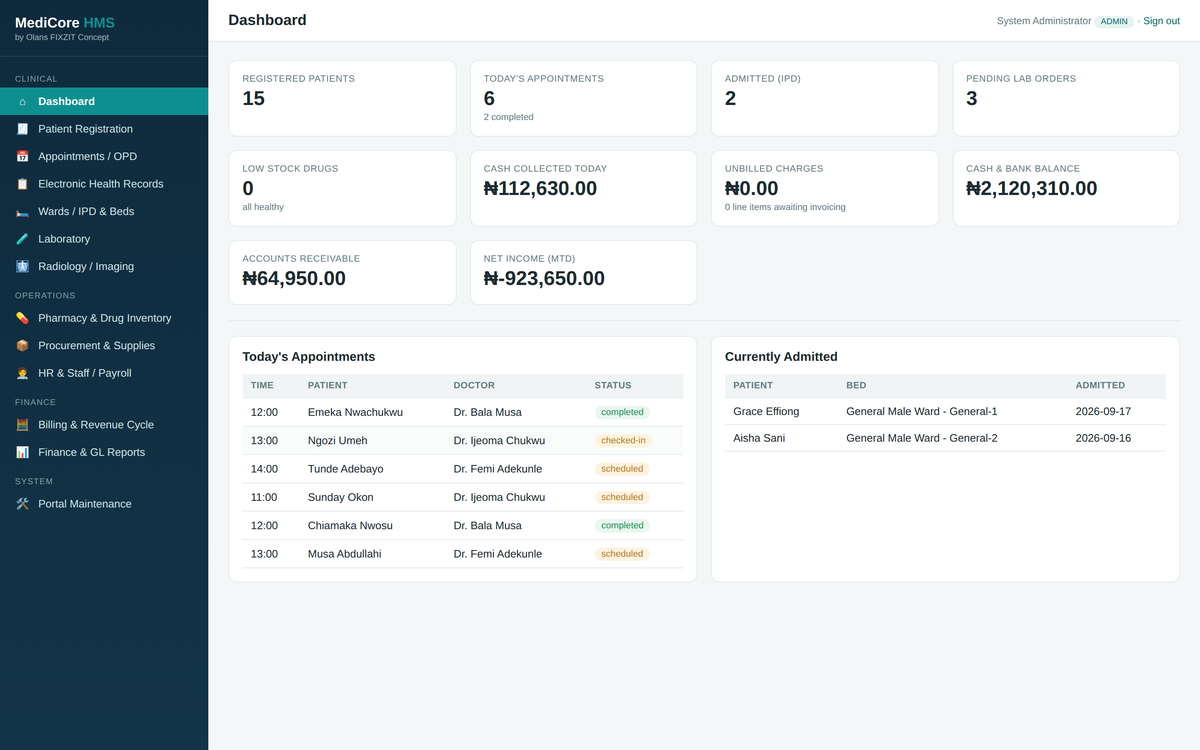Click General Male Ward - General-1 bed
This screenshot has width=1200, height=750.
[922, 411]
